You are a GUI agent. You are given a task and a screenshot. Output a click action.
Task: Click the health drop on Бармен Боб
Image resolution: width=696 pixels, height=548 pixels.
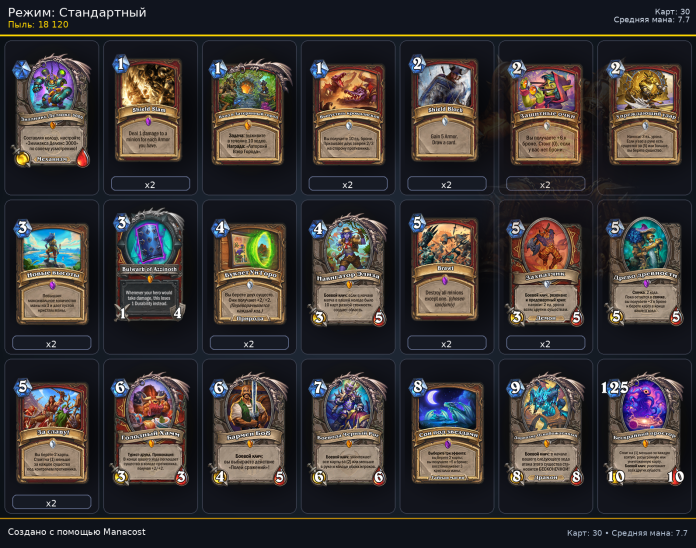[x=280, y=477]
